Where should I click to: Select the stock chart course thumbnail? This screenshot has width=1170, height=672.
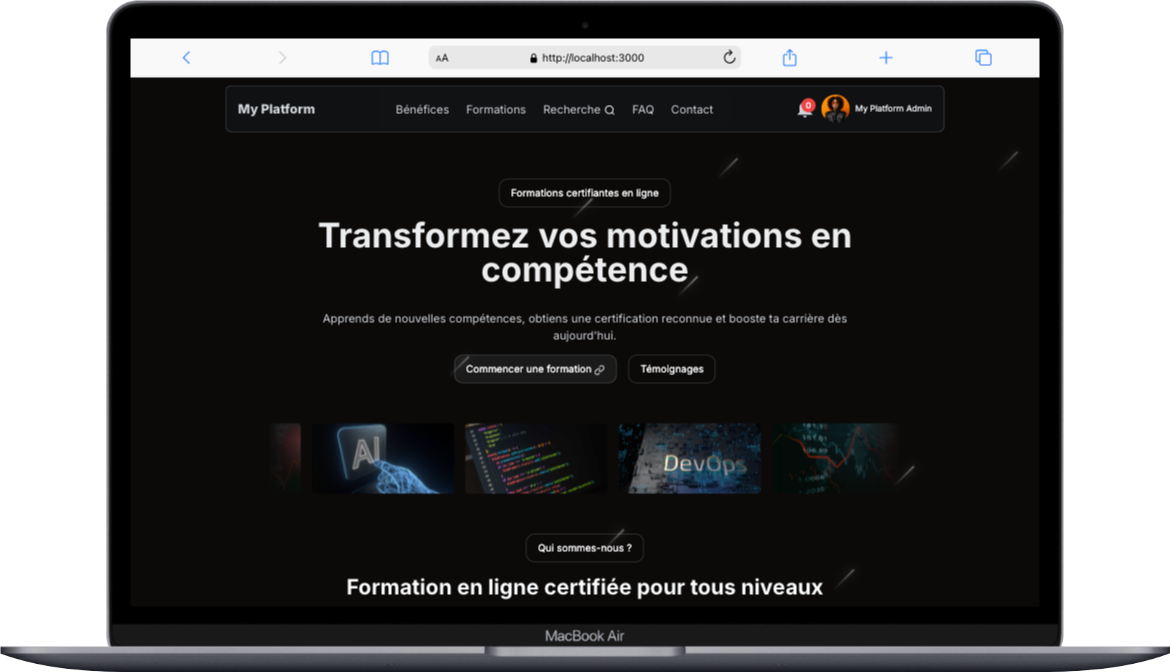[836, 459]
